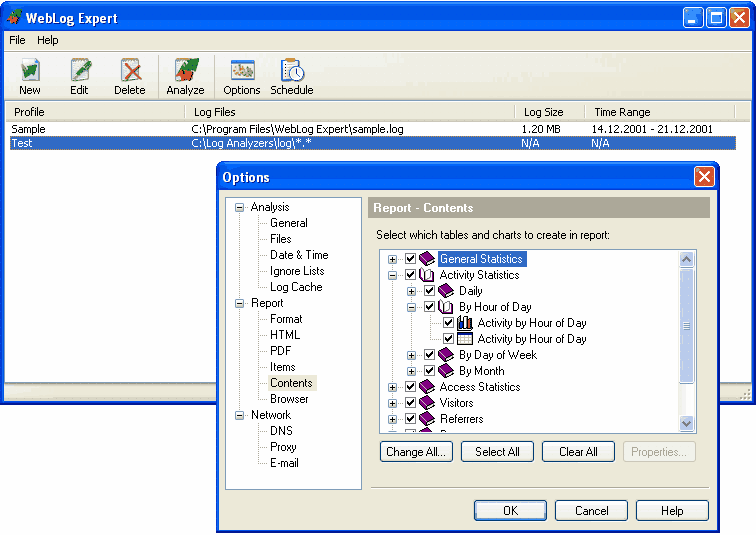Viewport: 756px width, 535px height.
Task: Expand the General Statistics node
Action: 392,259
